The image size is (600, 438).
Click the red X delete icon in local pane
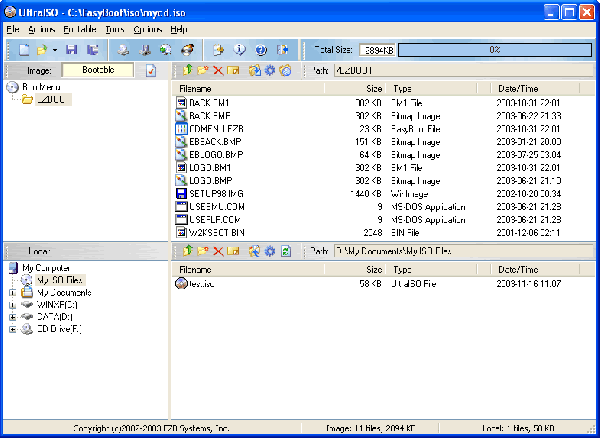(217, 251)
